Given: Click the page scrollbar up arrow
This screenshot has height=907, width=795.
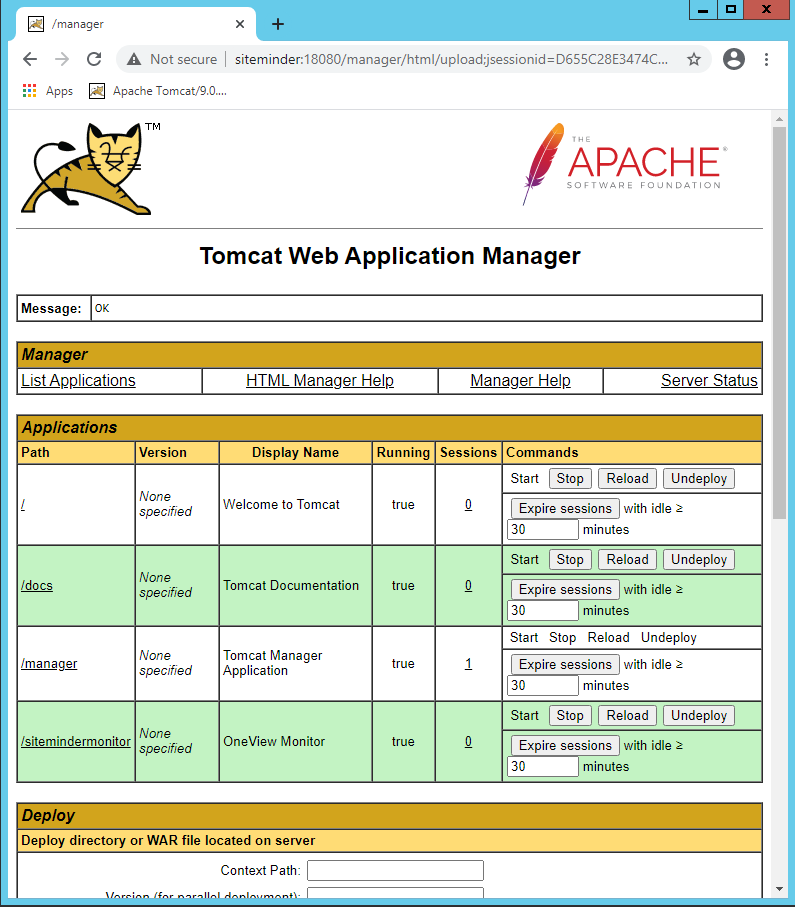Looking at the screenshot, I should click(779, 119).
